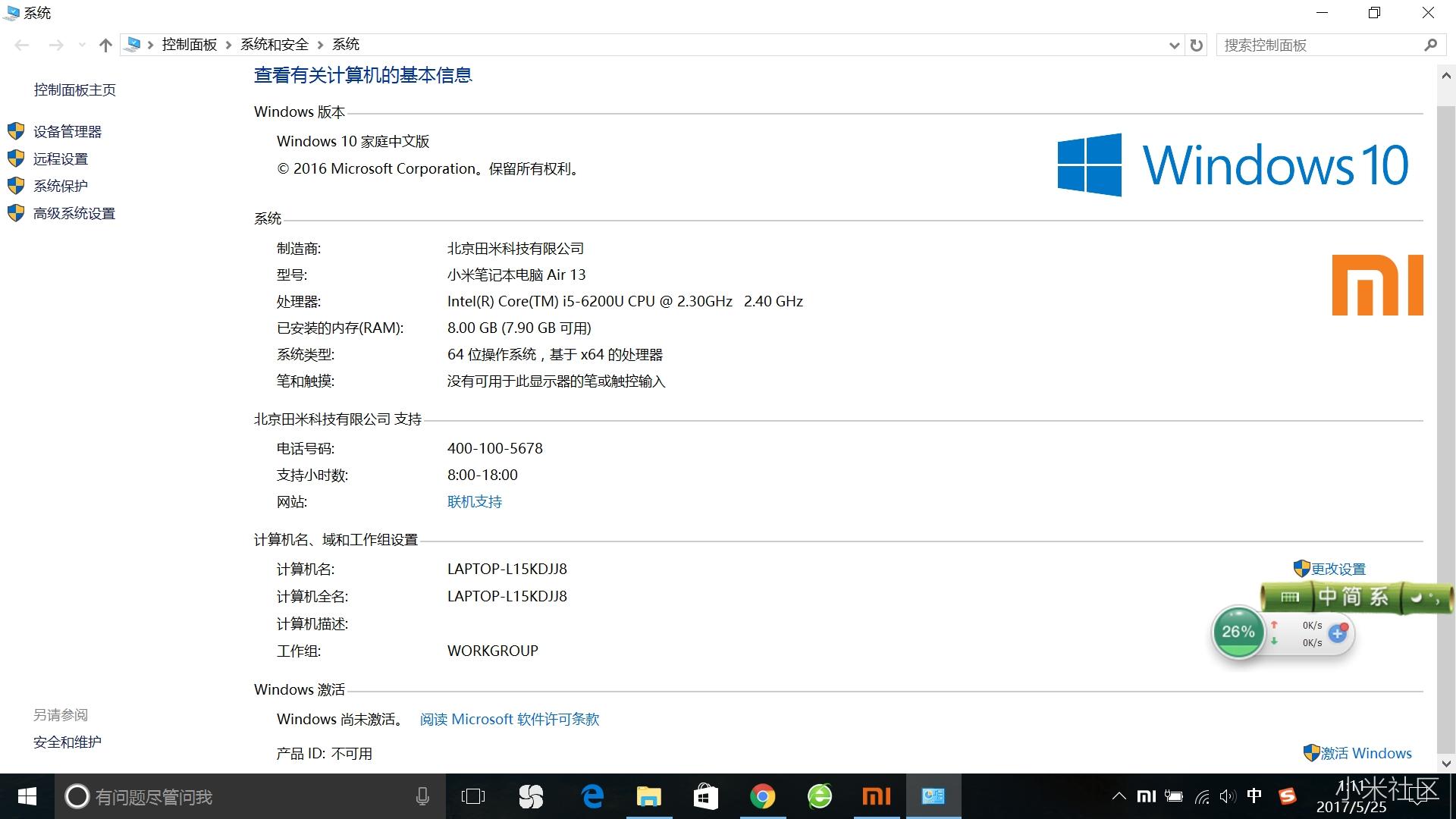Open Security and Maintenance (安全和维护)
The height and width of the screenshot is (819, 1456).
(67, 742)
